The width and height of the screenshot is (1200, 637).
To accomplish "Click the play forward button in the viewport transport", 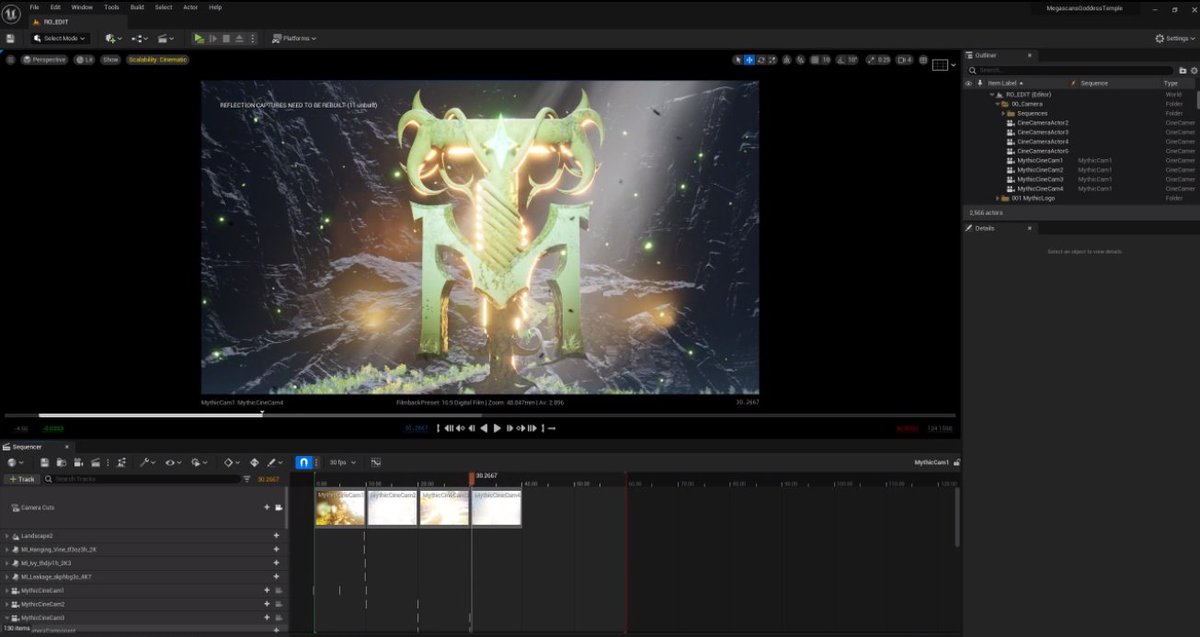I will click(497, 428).
